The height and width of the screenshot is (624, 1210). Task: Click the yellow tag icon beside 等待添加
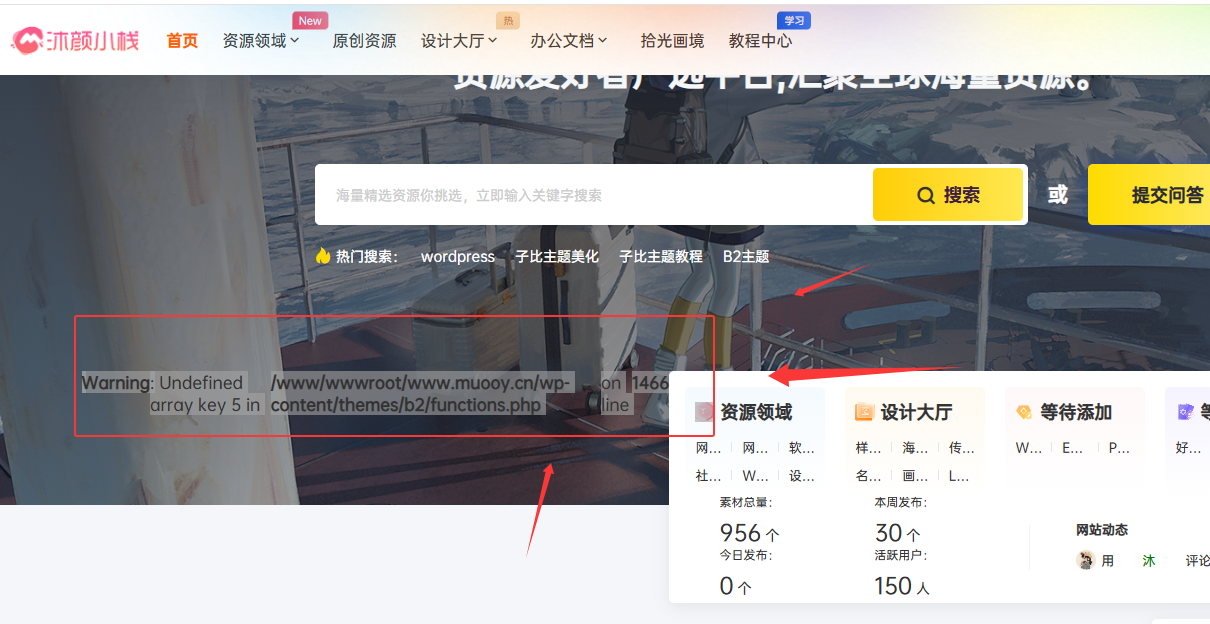point(1024,412)
